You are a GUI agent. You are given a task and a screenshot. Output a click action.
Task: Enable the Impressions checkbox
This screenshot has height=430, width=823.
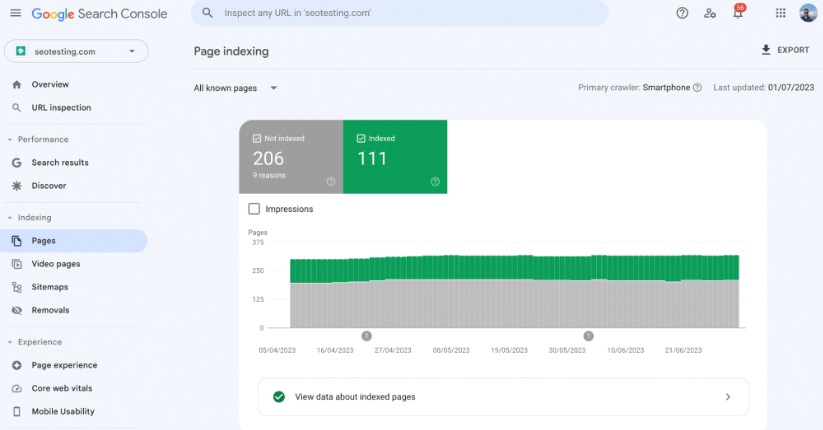click(254, 209)
